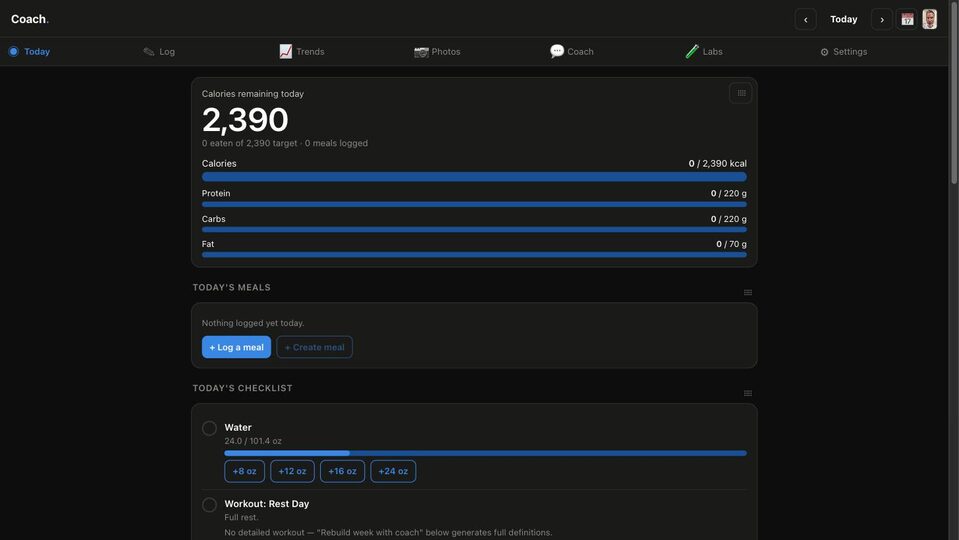Click the Settings gear icon

point(824,52)
